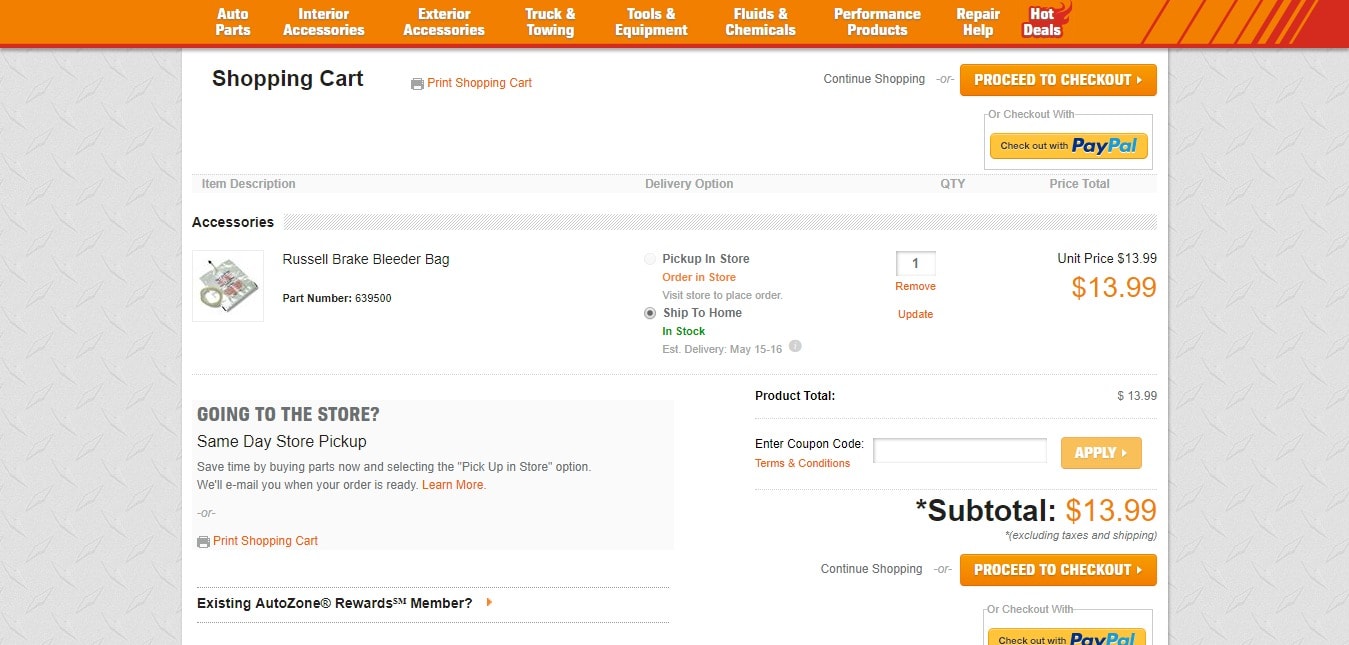Click top Print Shopping Cart link
Viewport: 1349px width, 645px height.
pyautogui.click(x=479, y=83)
